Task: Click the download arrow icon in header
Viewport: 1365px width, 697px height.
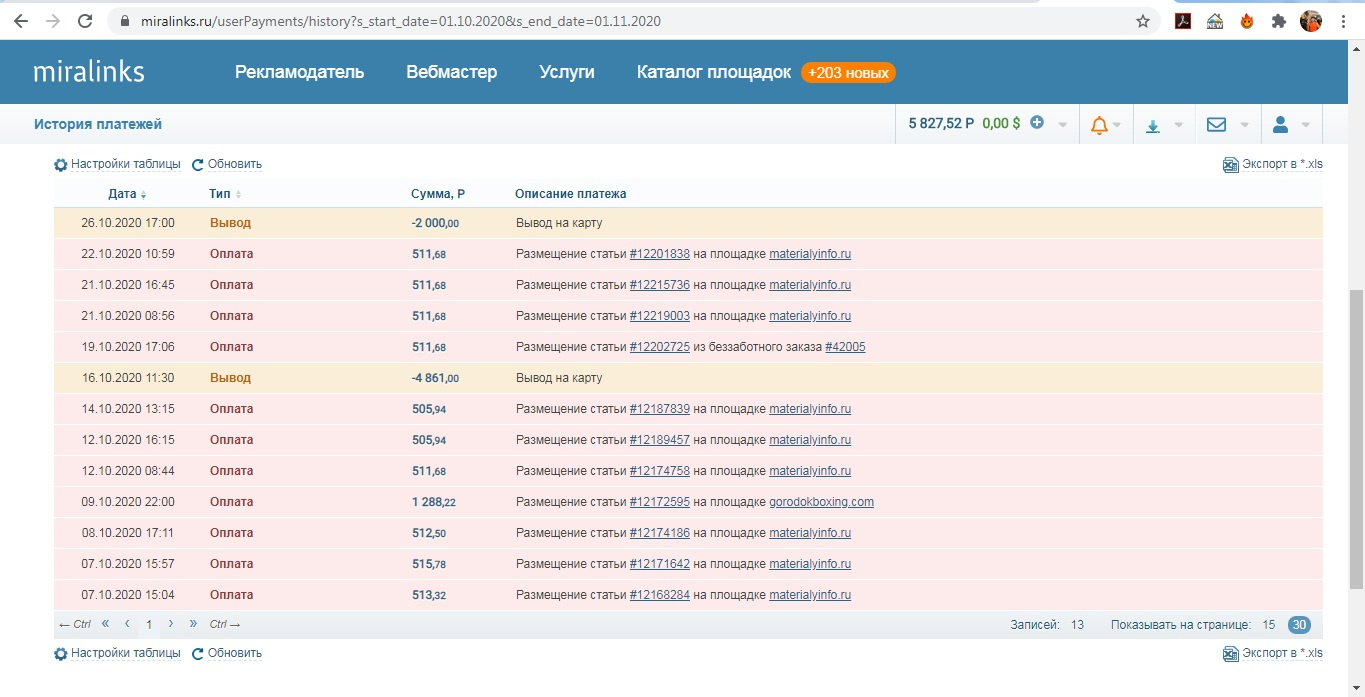Action: [x=1152, y=125]
